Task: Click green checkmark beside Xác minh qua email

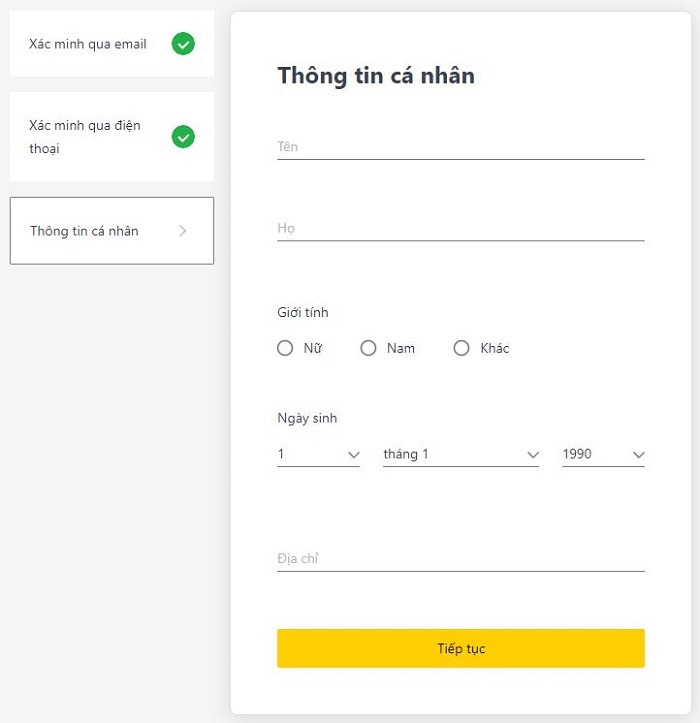Action: (183, 44)
